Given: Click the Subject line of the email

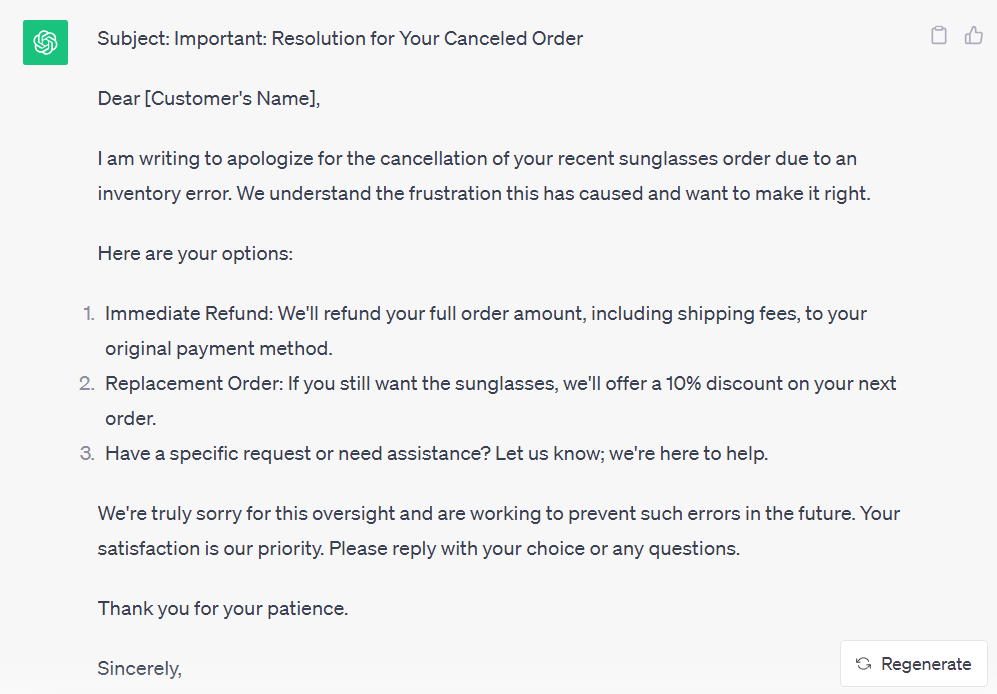Looking at the screenshot, I should [x=340, y=39].
